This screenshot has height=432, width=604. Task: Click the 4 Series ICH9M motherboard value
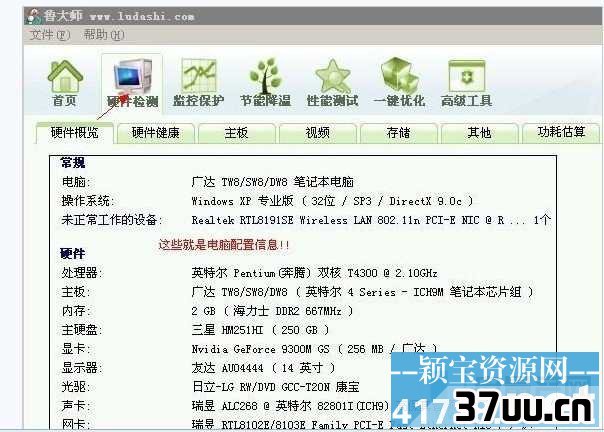[362, 292]
